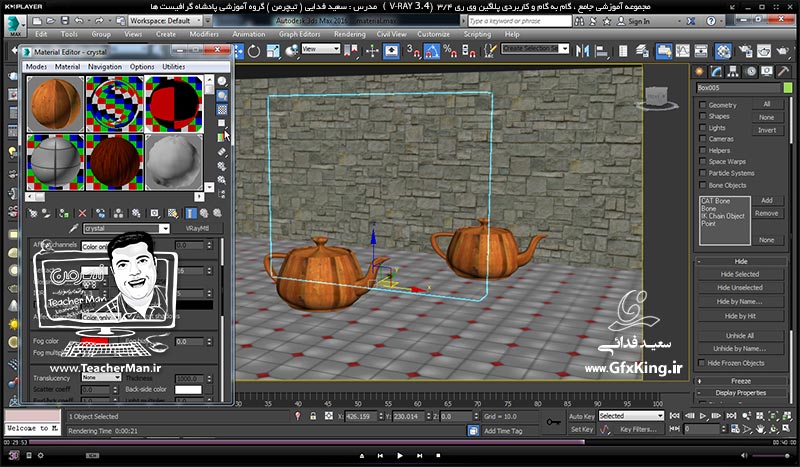Viewport: 800px width, 467px height.
Task: Open the Hierarchy command panel tab
Action: (x=733, y=72)
